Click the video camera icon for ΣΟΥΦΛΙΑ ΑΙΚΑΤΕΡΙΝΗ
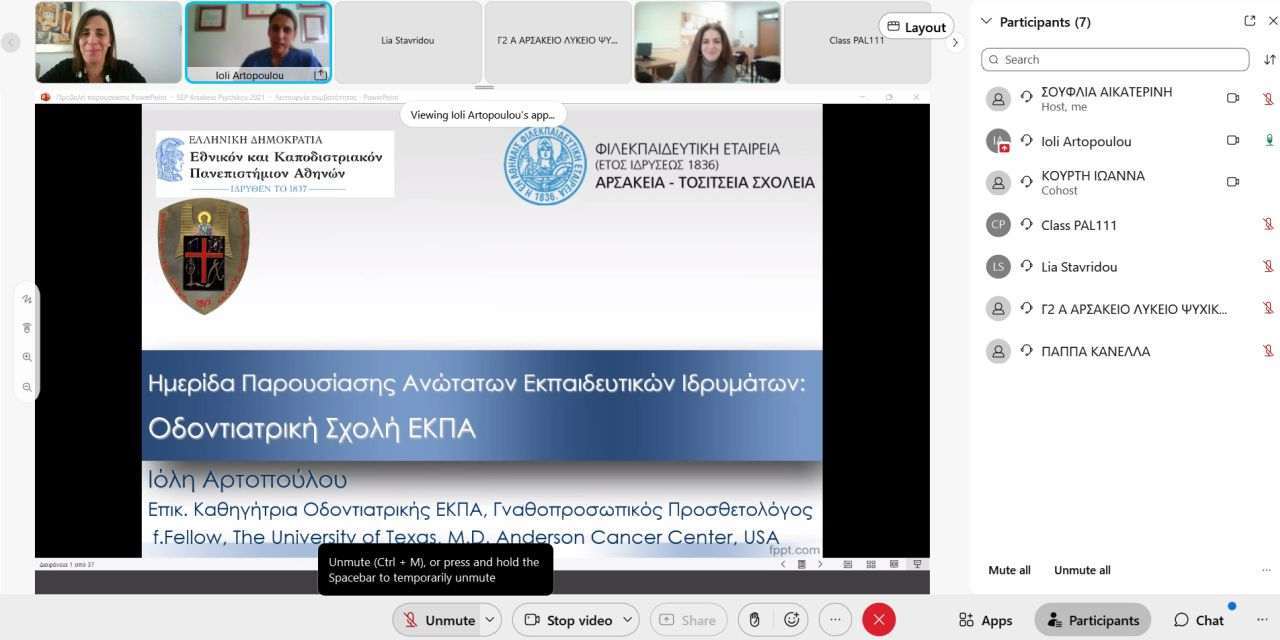 click(1233, 98)
